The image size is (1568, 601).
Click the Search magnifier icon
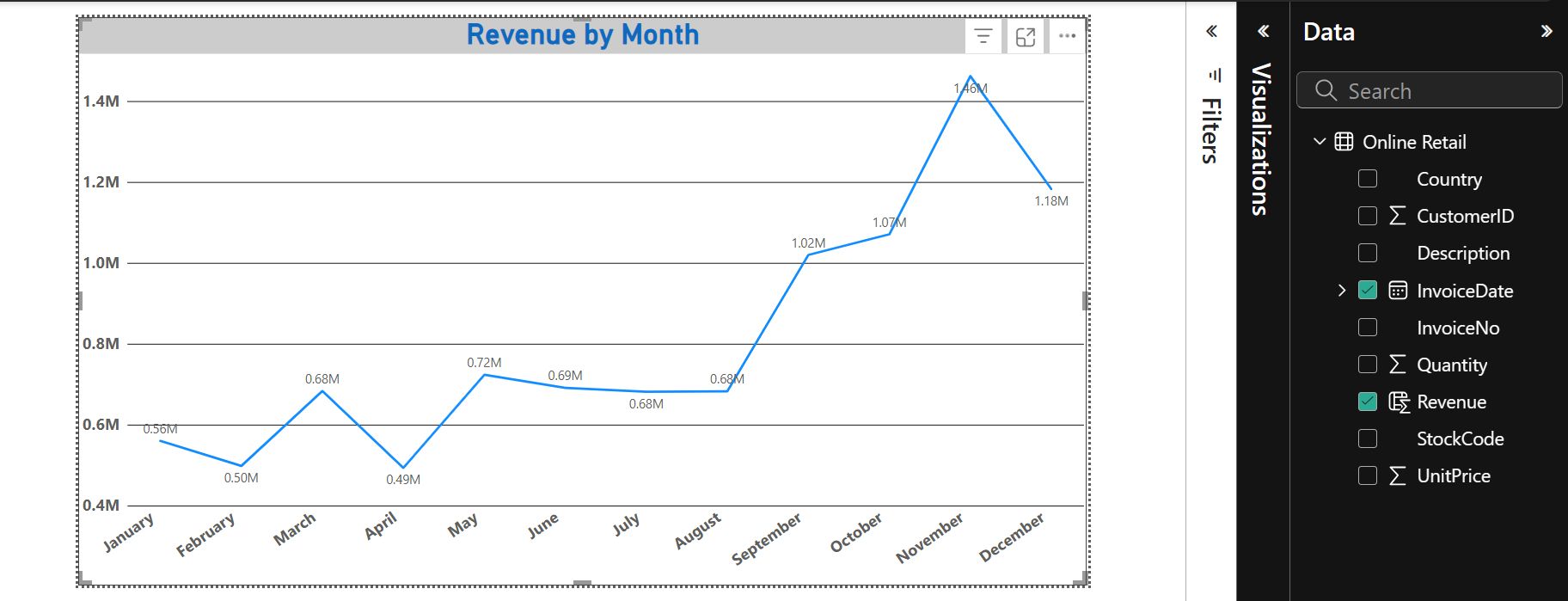point(1326,90)
